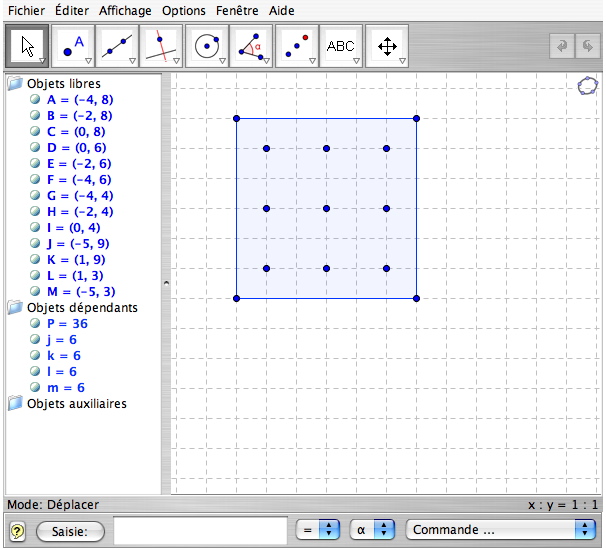Click the center point of the dot grid
606x550 pixels.
326,208
